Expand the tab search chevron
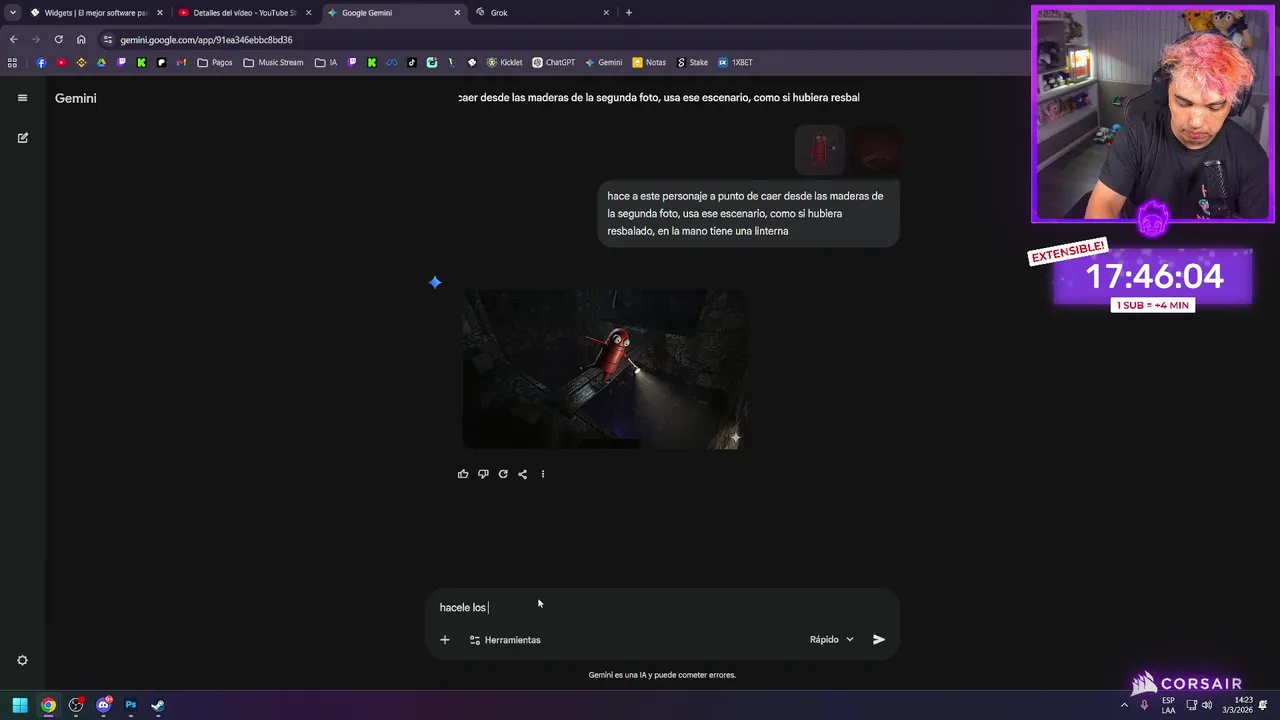 [12, 13]
